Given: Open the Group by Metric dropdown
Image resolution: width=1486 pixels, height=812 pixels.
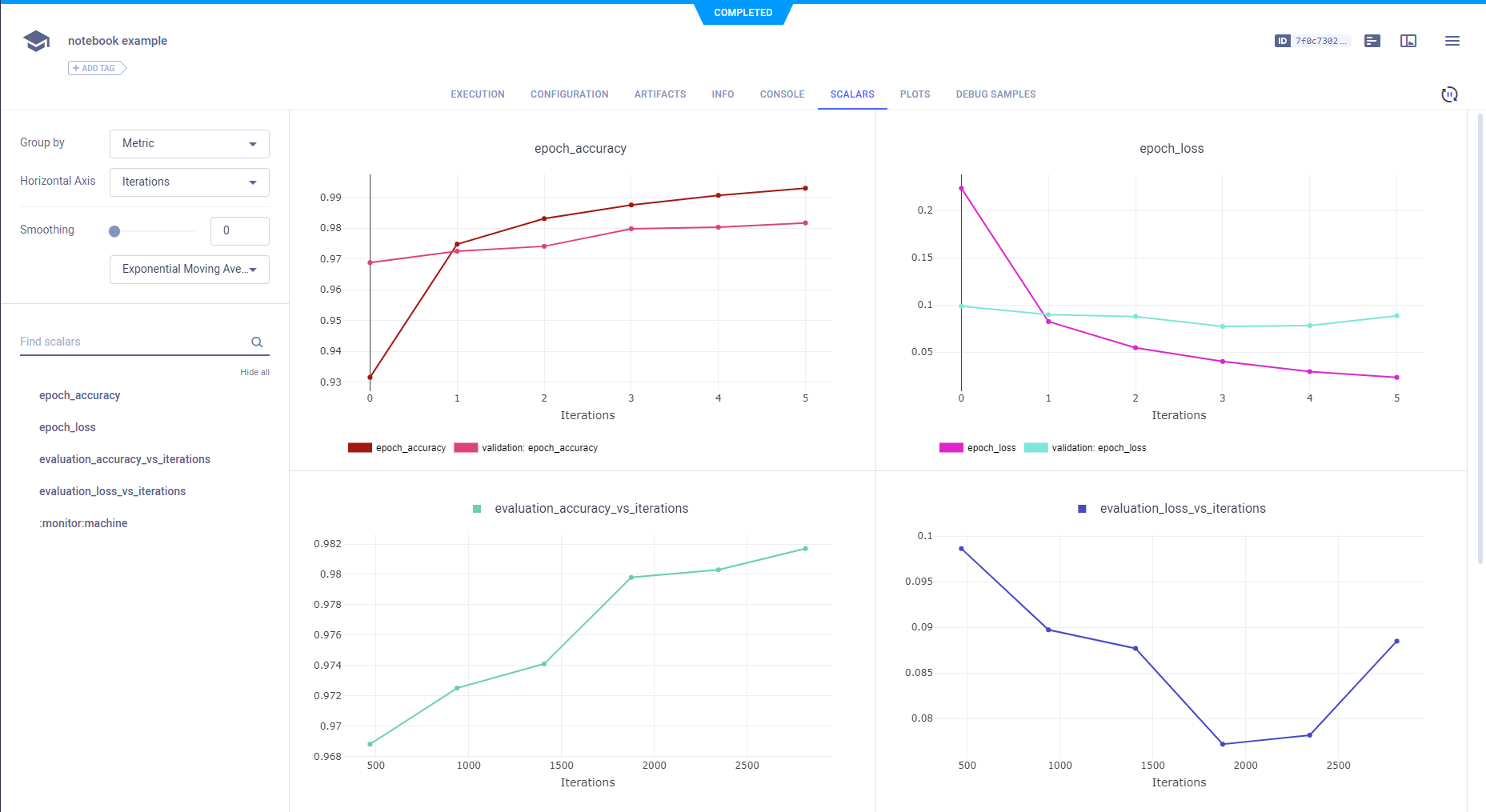Looking at the screenshot, I should pyautogui.click(x=189, y=144).
